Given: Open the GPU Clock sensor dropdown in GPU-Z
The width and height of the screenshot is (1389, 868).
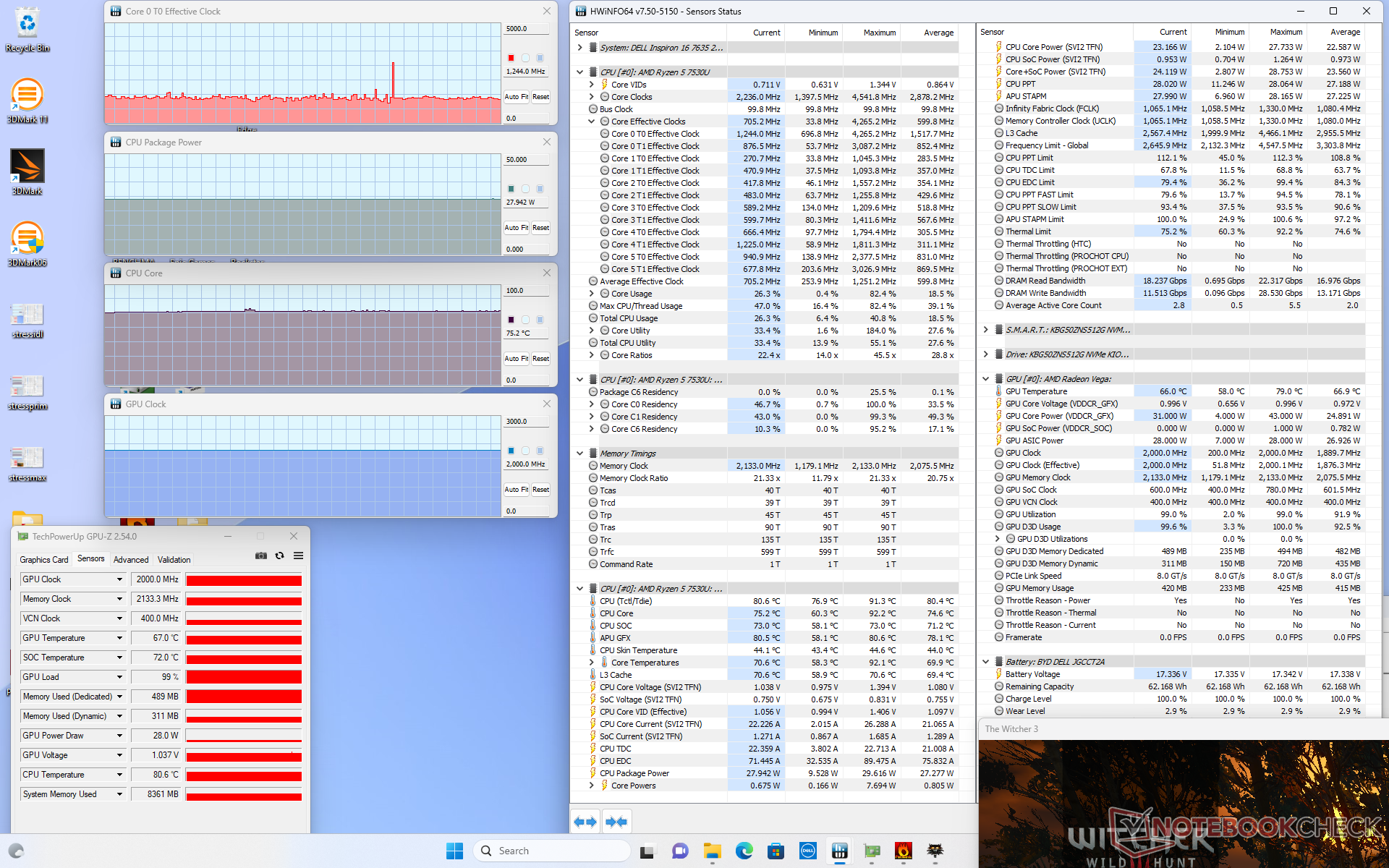Looking at the screenshot, I should pos(119,579).
